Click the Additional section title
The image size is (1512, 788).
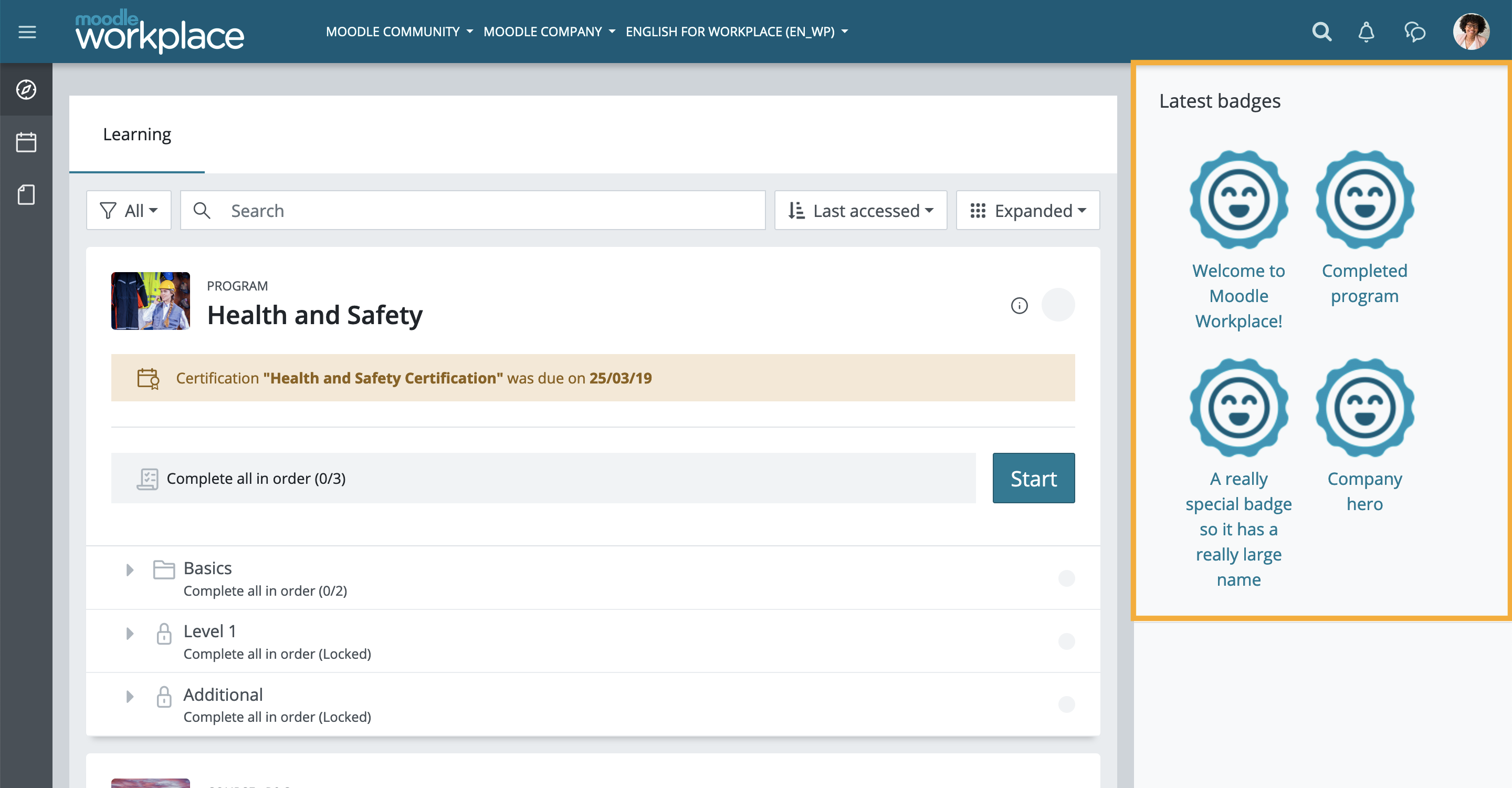(223, 695)
